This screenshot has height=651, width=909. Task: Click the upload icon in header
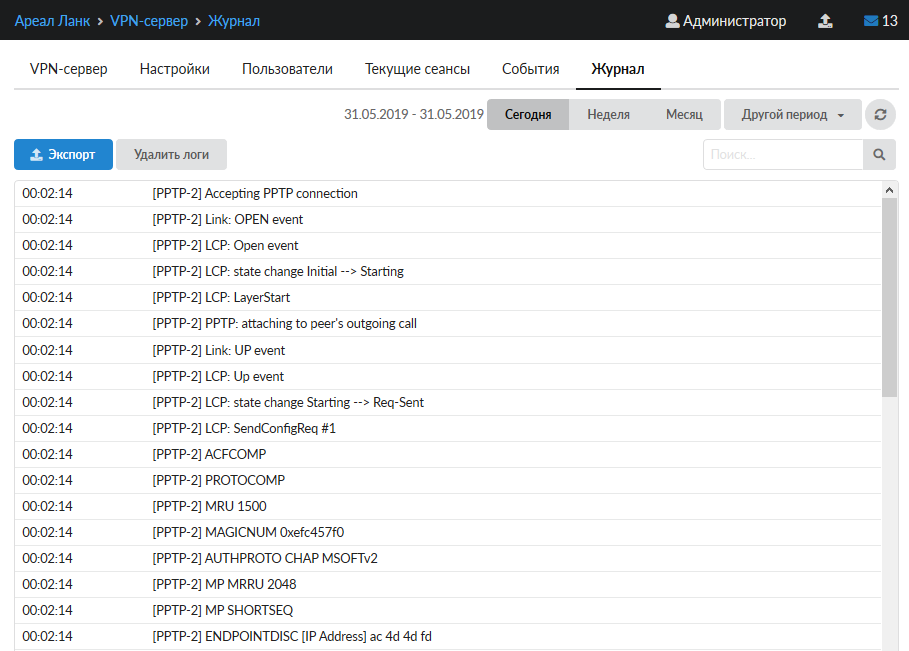825,21
